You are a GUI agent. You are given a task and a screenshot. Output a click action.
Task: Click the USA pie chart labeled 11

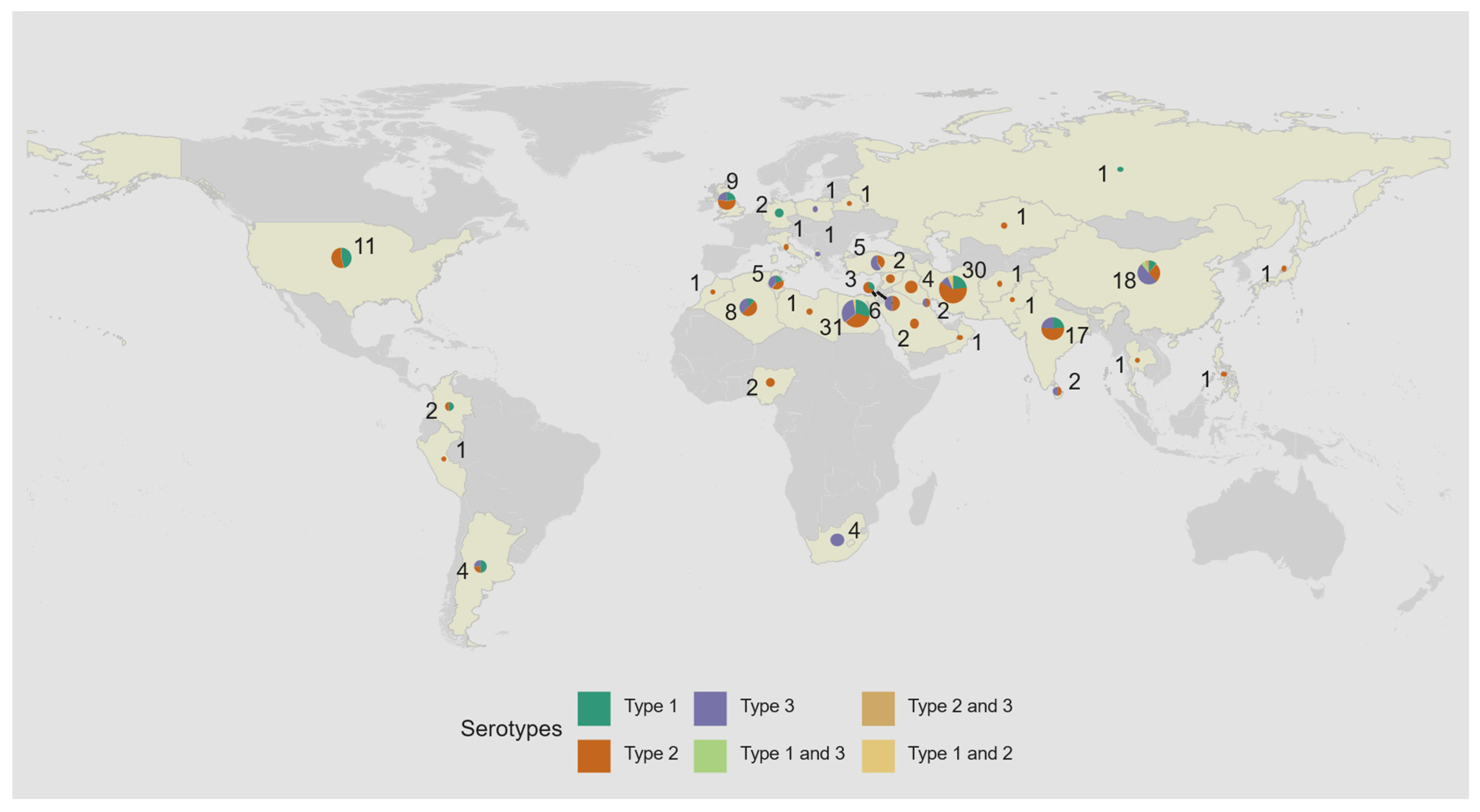[x=341, y=258]
